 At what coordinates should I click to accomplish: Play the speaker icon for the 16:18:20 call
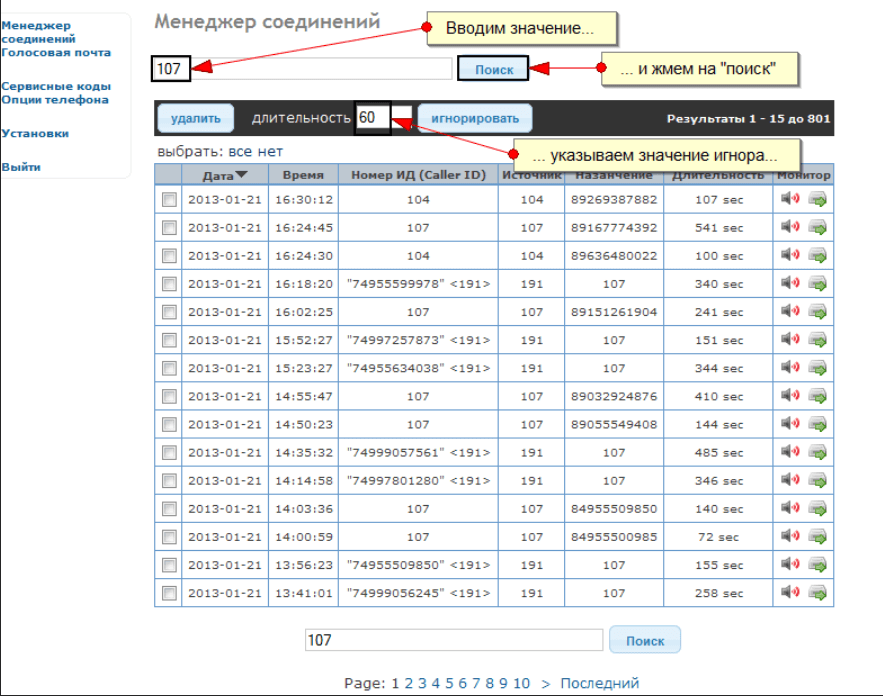(790, 283)
